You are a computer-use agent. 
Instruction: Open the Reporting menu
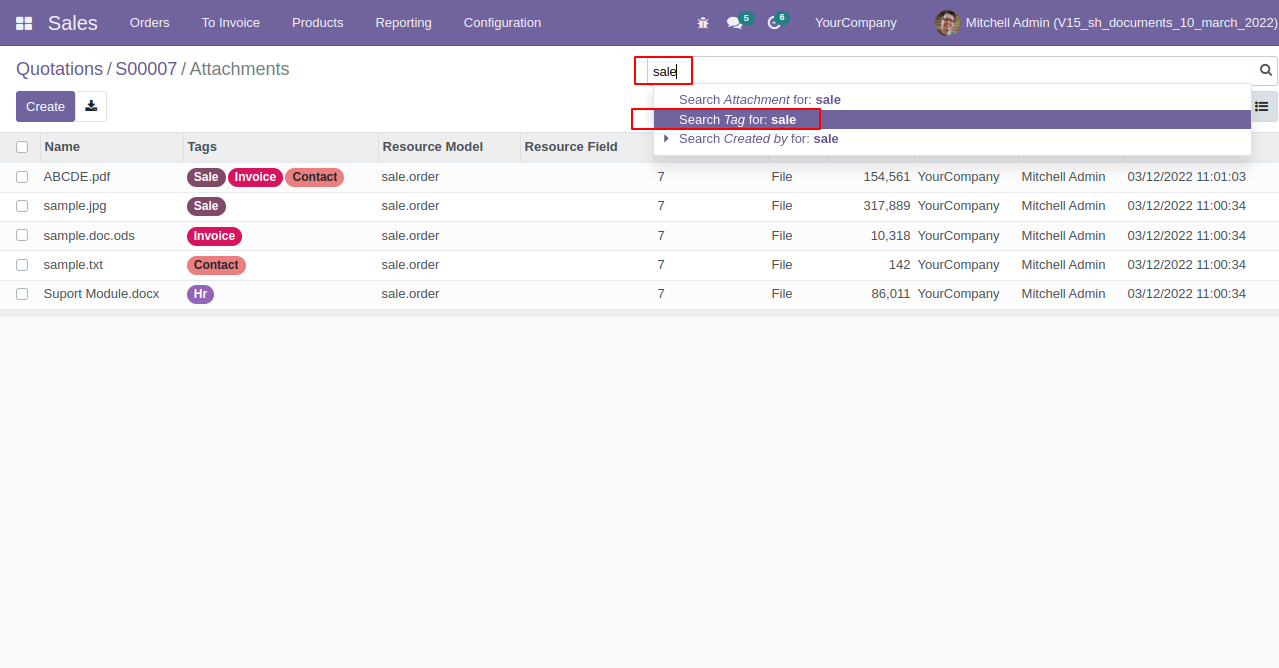tap(404, 23)
